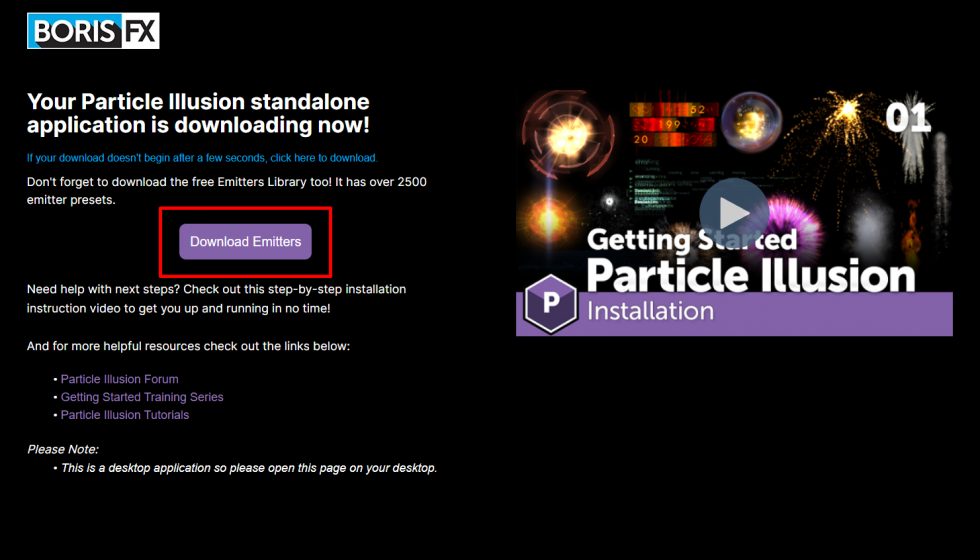Click 'And for more helpful resources' text
Screen dimensions: 980x560
coord(188,346)
